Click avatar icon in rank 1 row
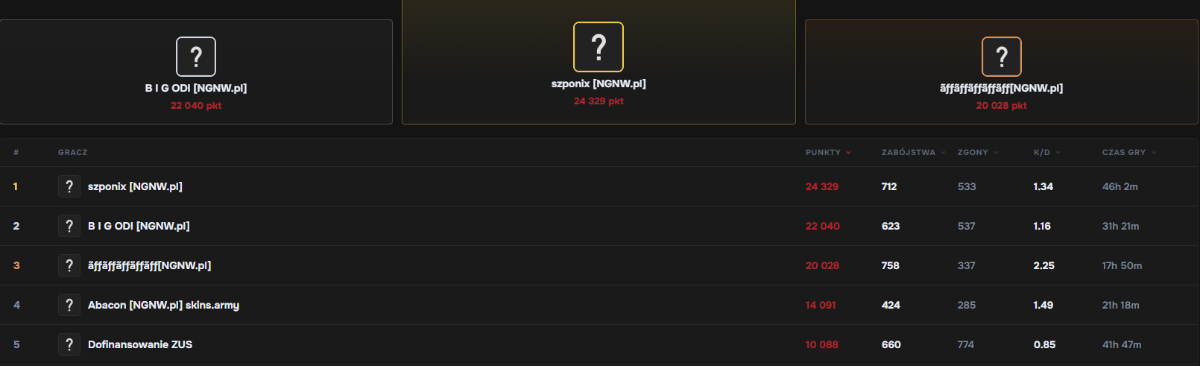The image size is (1200, 366). pyautogui.click(x=69, y=187)
